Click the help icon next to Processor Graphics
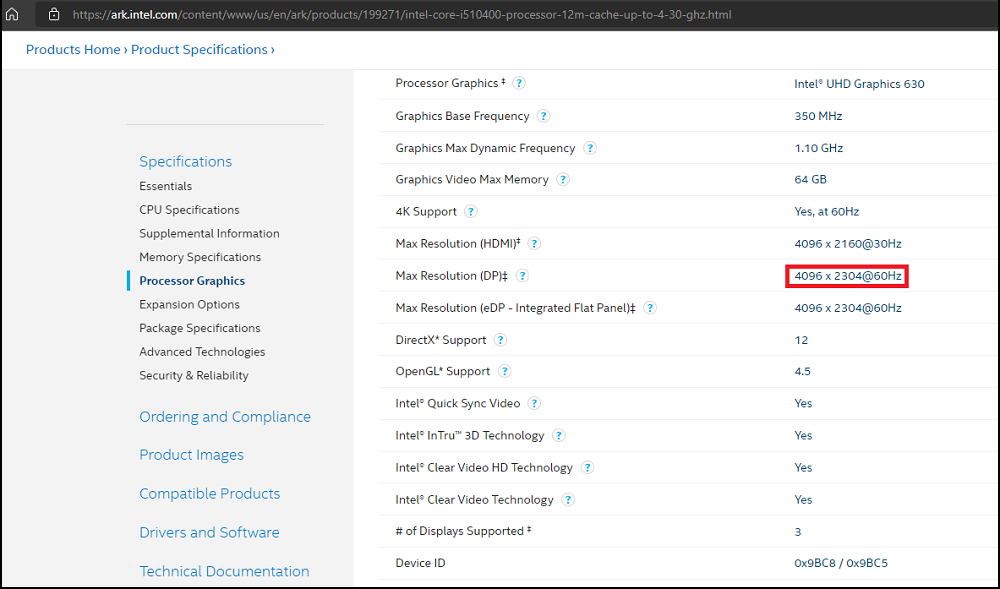1000x589 pixels. [x=519, y=83]
